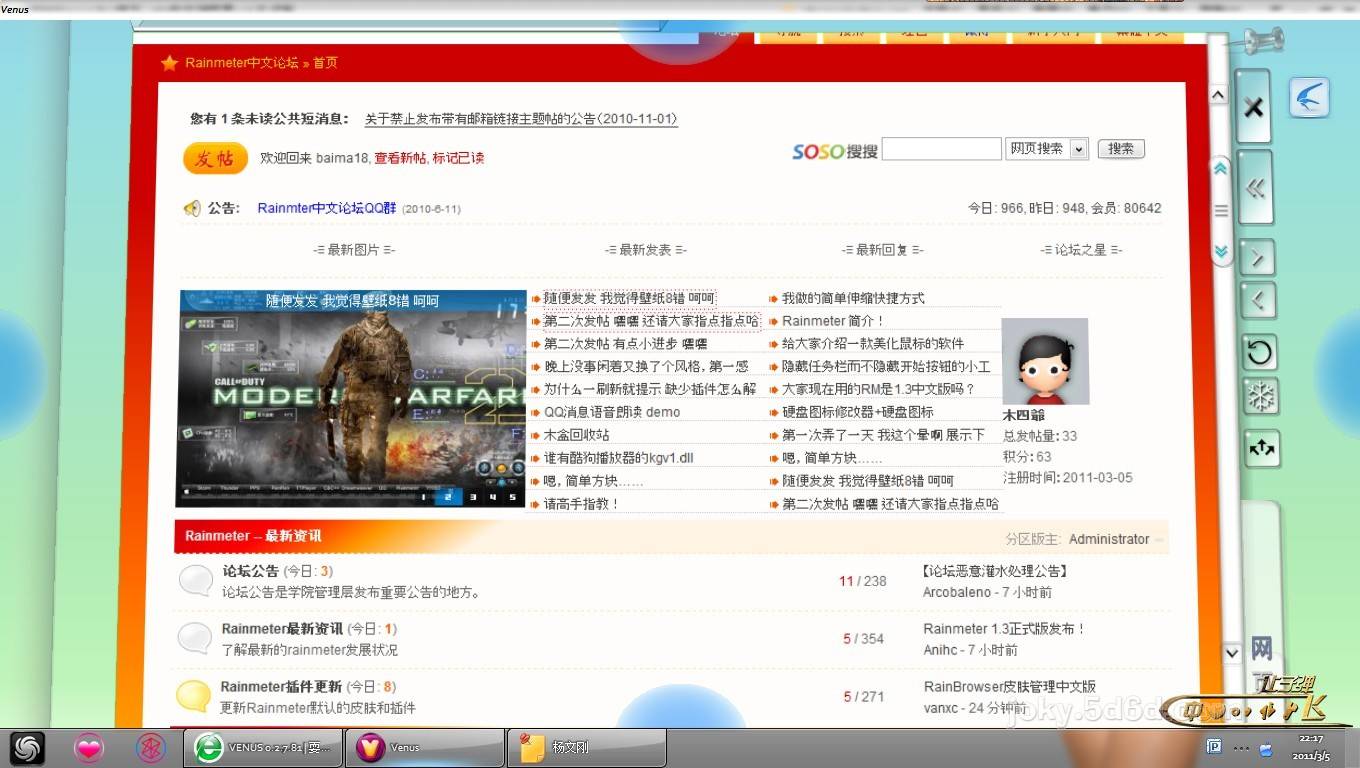Open the reply Rainmeter 简介！

pos(834,321)
